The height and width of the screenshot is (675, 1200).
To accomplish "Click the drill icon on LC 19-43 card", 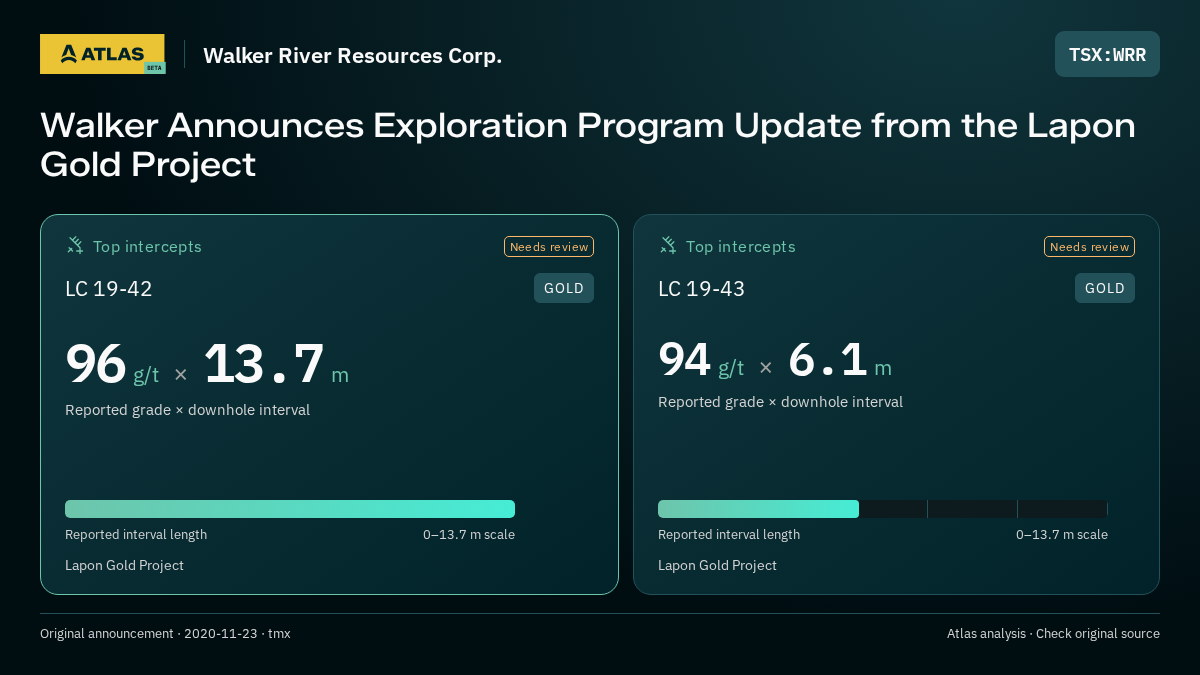I will 668,245.
